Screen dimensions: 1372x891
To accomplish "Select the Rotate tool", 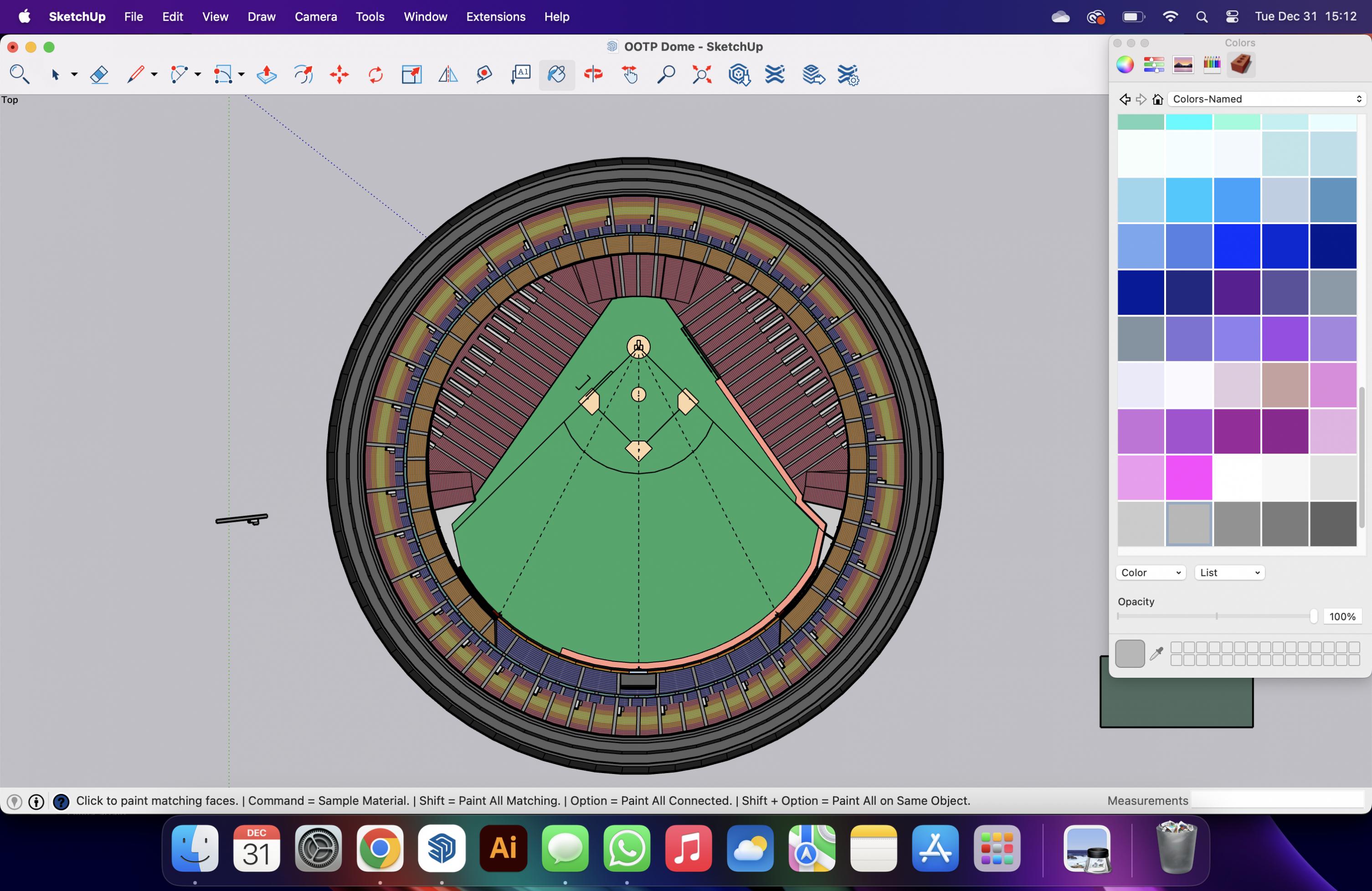I will [x=375, y=75].
